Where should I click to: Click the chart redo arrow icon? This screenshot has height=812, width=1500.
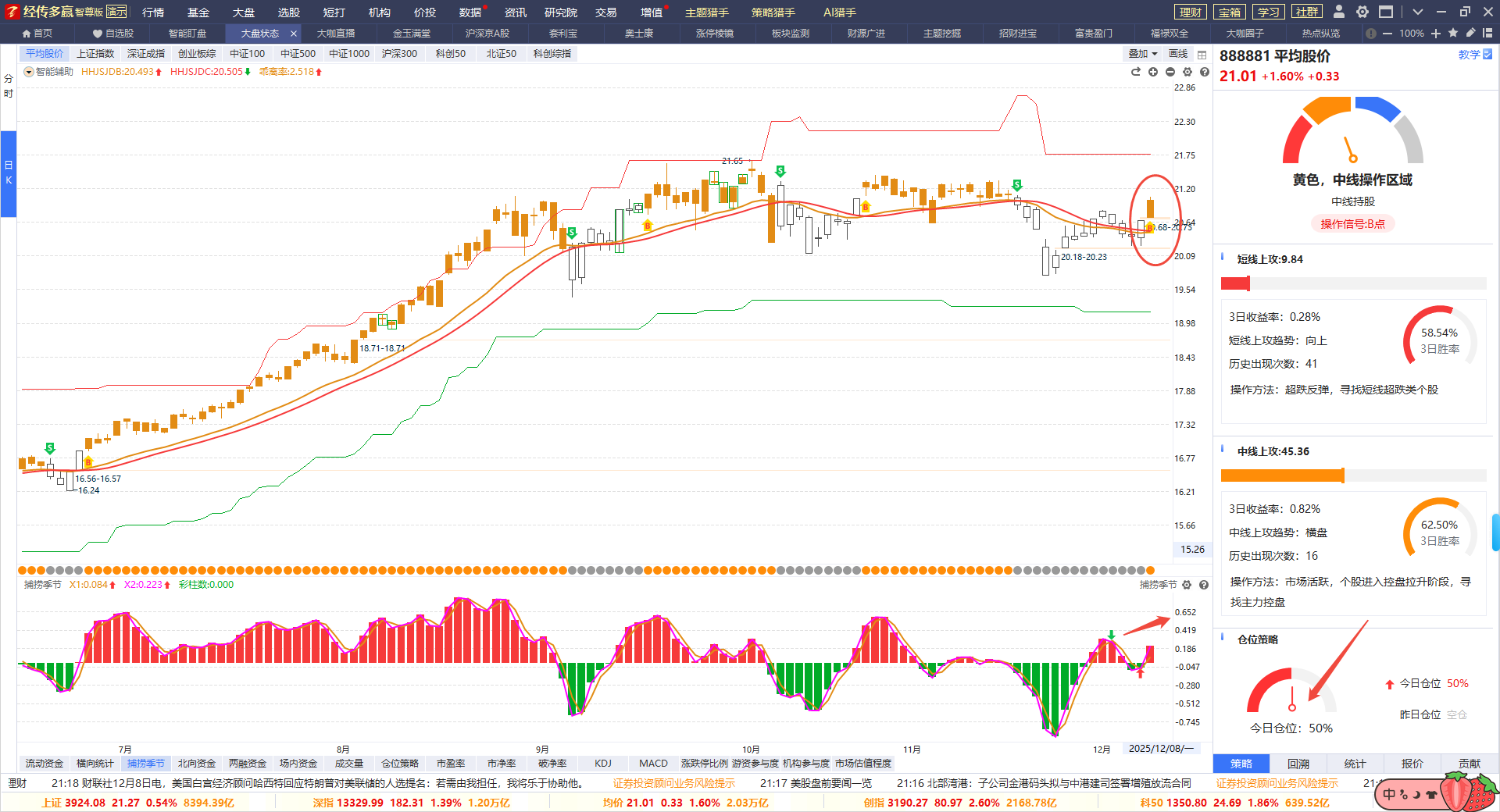pos(1136,72)
